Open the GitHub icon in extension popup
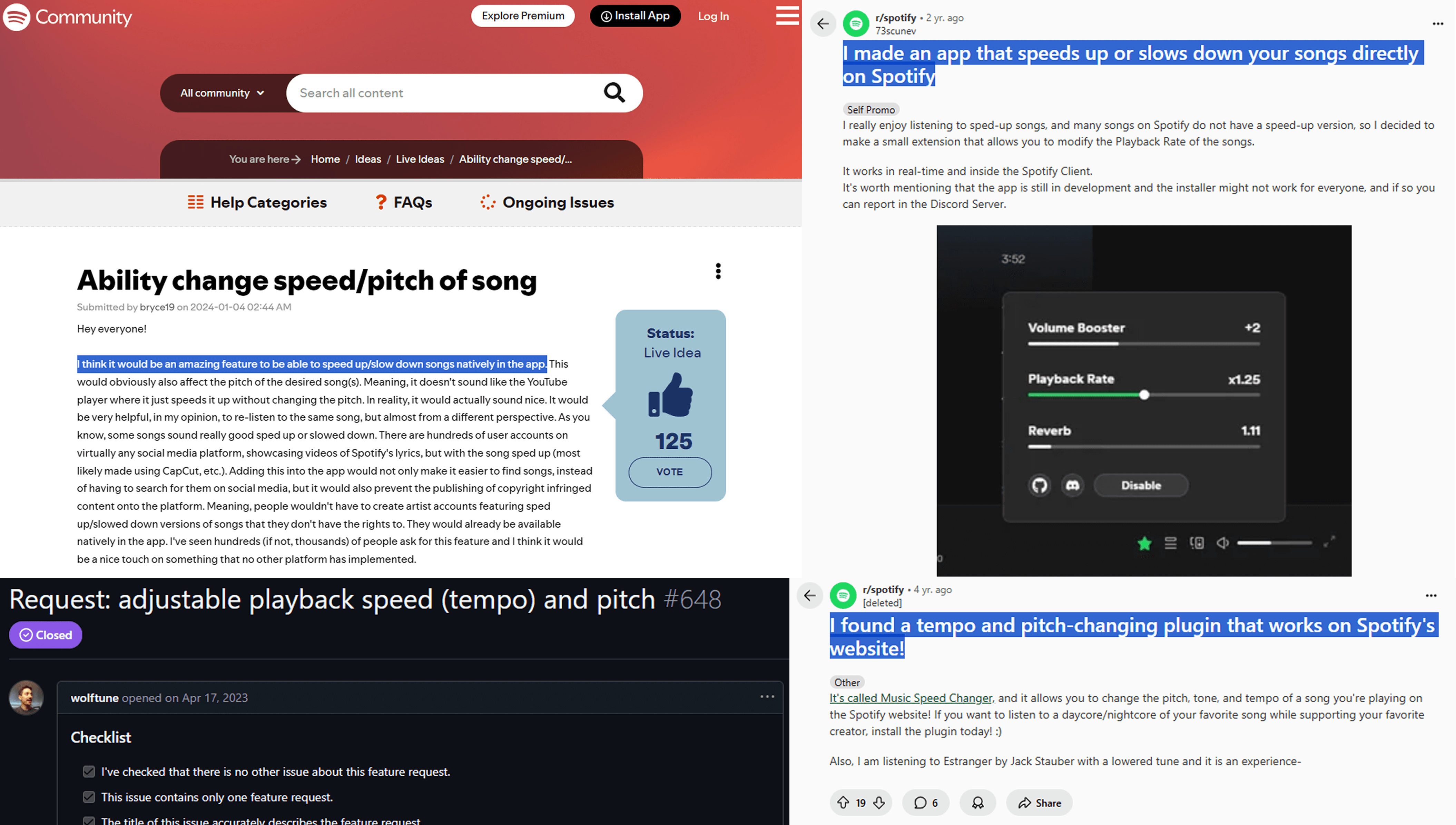The height and width of the screenshot is (825, 1456). tap(1040, 486)
